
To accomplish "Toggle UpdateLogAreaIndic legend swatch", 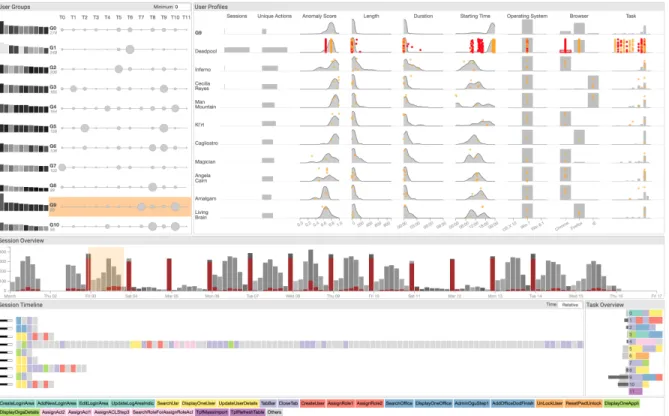I will click(132, 403).
